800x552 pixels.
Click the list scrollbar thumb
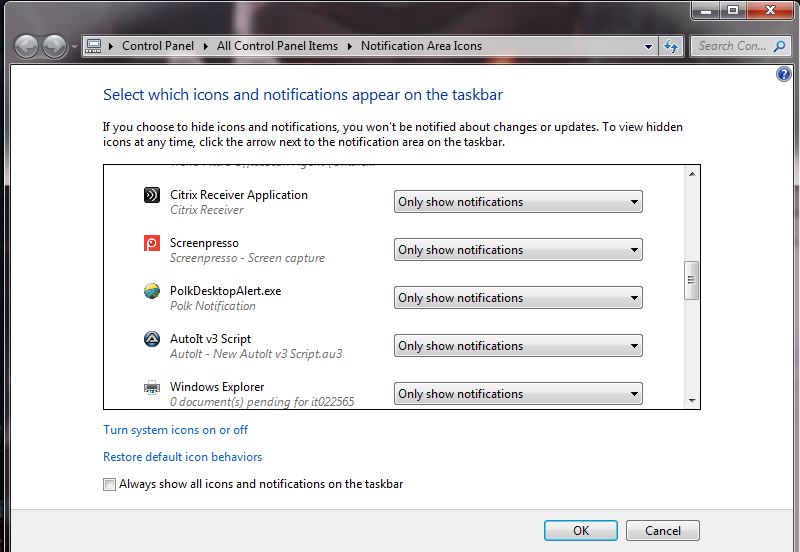tap(691, 280)
